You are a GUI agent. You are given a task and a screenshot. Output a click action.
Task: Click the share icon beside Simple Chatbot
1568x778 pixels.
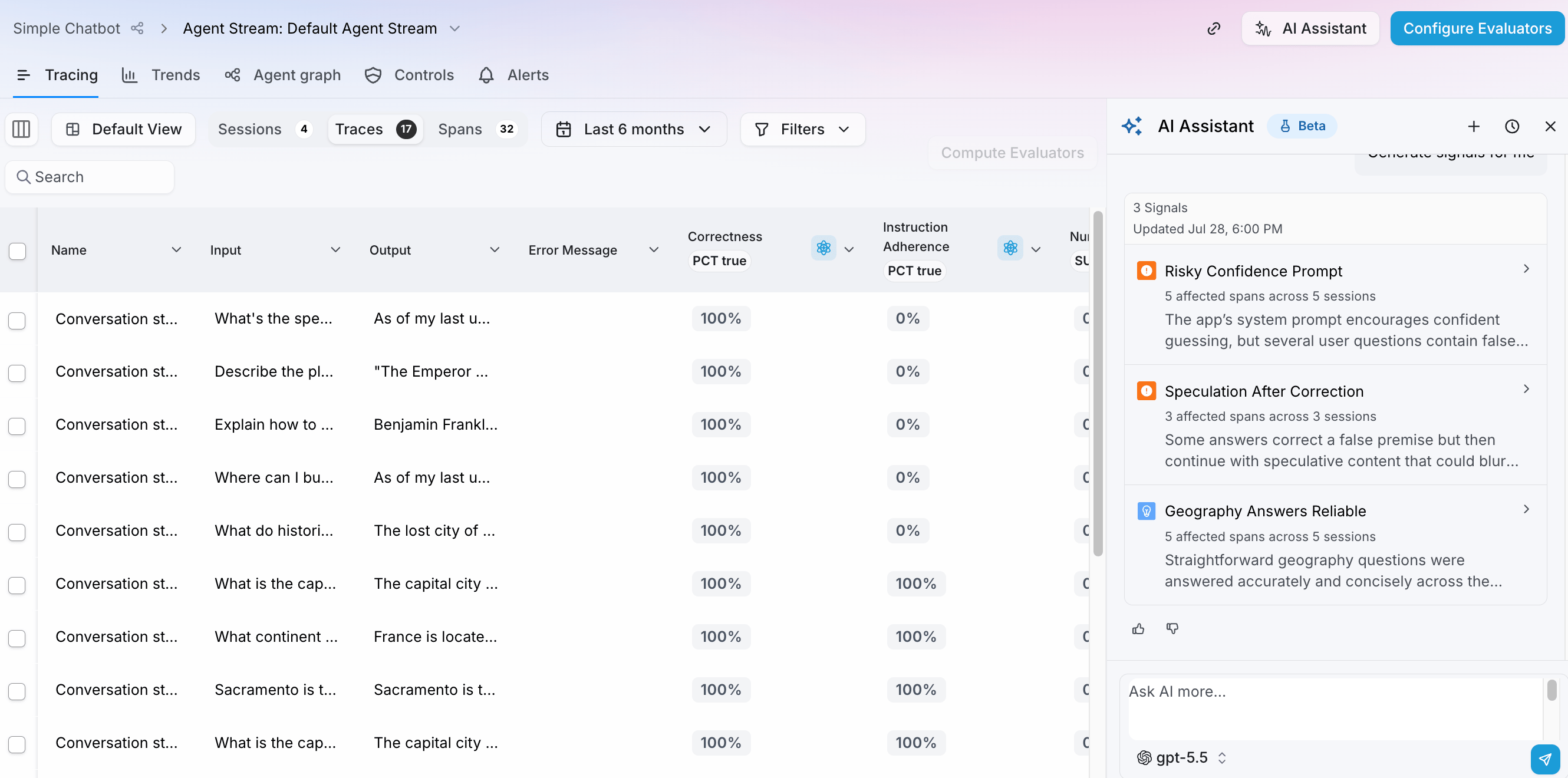point(137,29)
